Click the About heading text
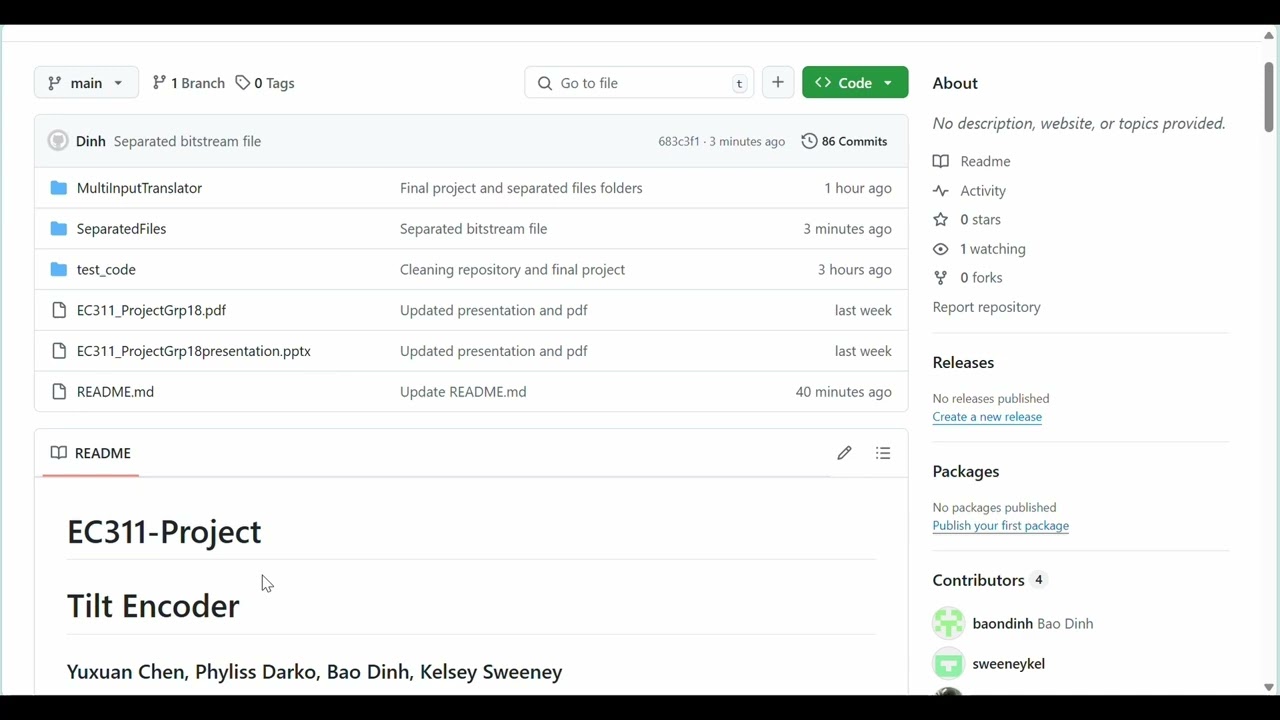Viewport: 1280px width, 720px height. (955, 83)
